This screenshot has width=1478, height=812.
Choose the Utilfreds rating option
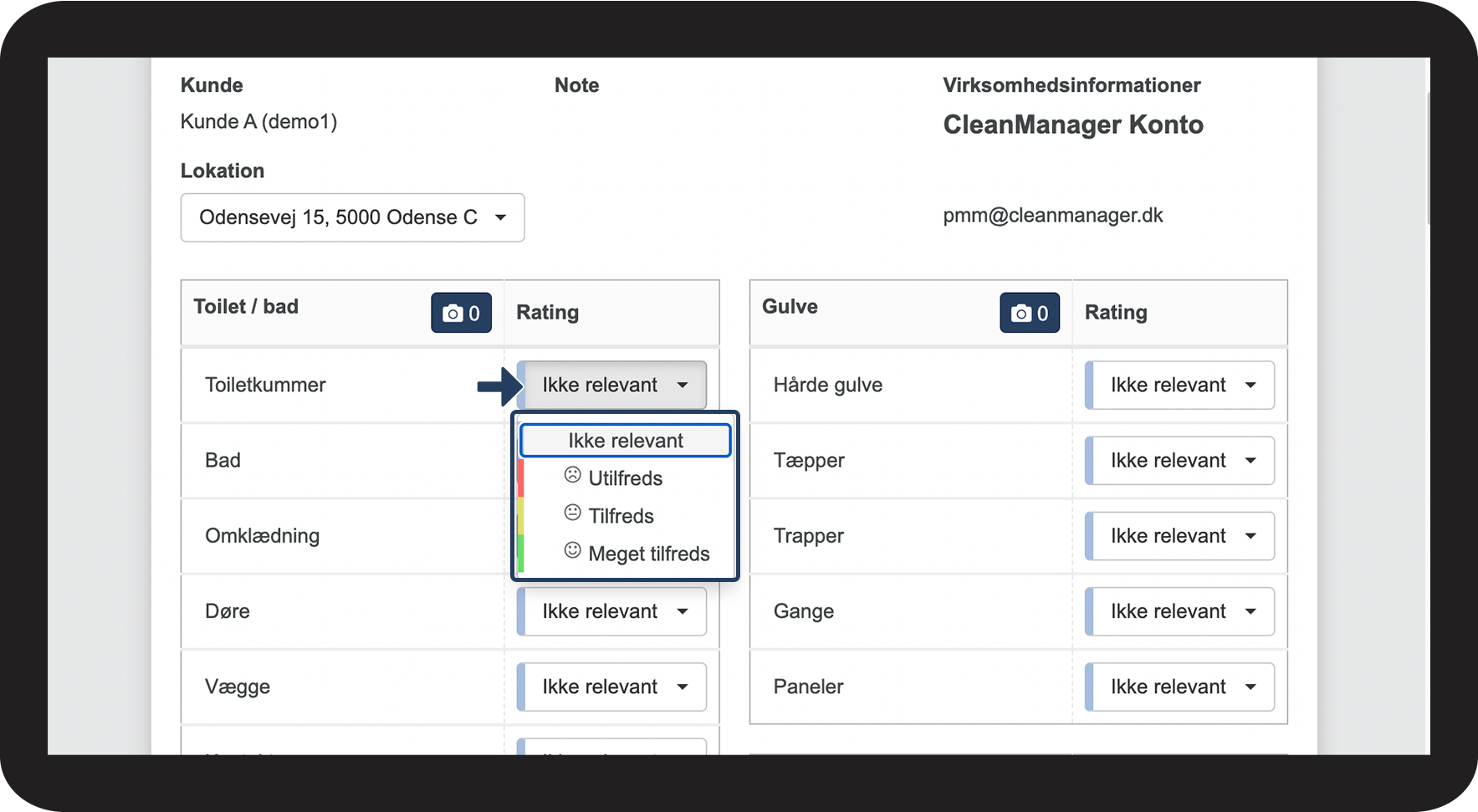coord(625,478)
